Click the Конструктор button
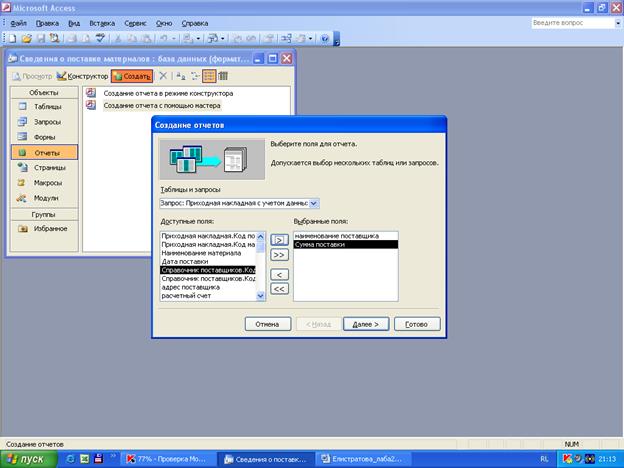624x468 pixels. click(x=82, y=76)
